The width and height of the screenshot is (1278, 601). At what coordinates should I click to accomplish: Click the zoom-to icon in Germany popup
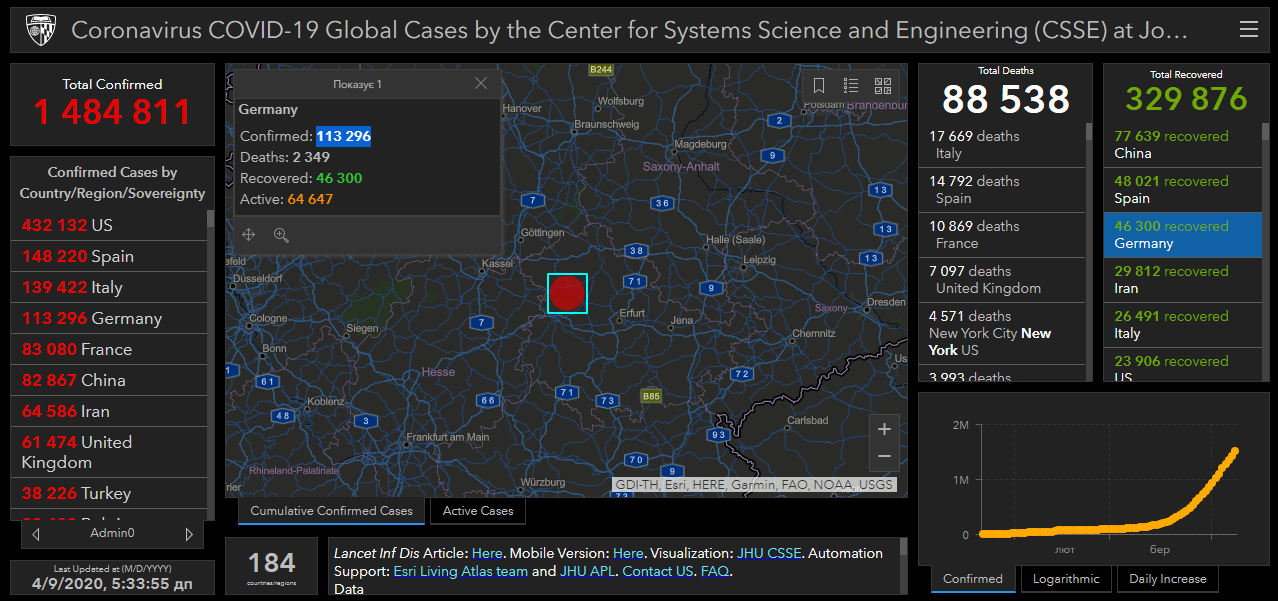[281, 235]
